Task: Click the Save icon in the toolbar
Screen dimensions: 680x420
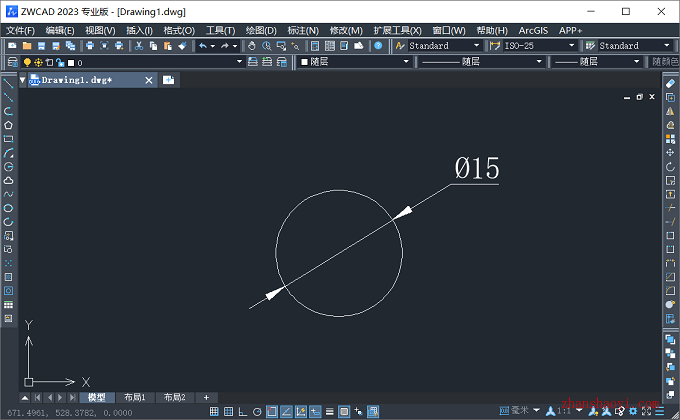Action: (41, 46)
